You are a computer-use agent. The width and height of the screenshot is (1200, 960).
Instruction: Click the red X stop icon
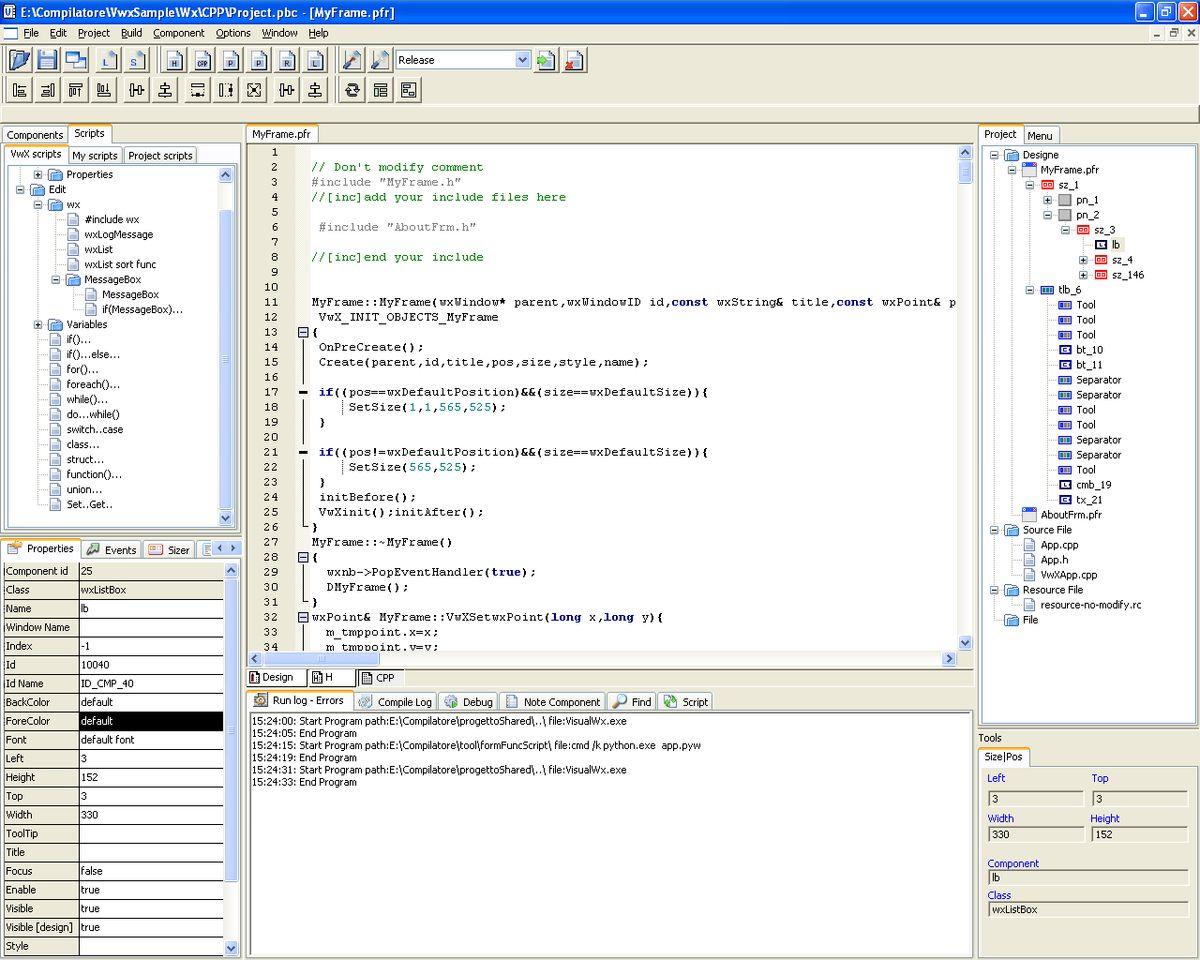(x=574, y=60)
